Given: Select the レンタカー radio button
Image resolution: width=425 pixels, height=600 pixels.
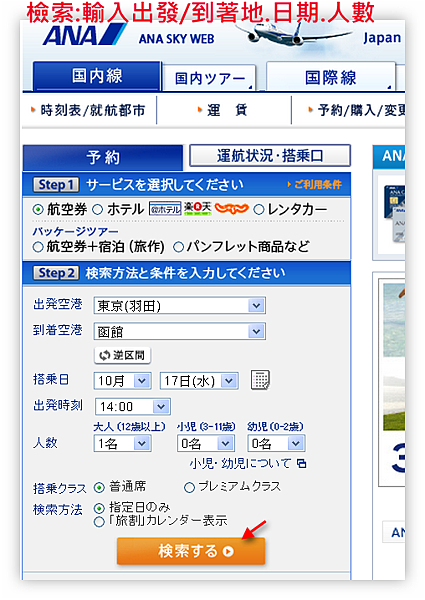Looking at the screenshot, I should [x=259, y=209].
